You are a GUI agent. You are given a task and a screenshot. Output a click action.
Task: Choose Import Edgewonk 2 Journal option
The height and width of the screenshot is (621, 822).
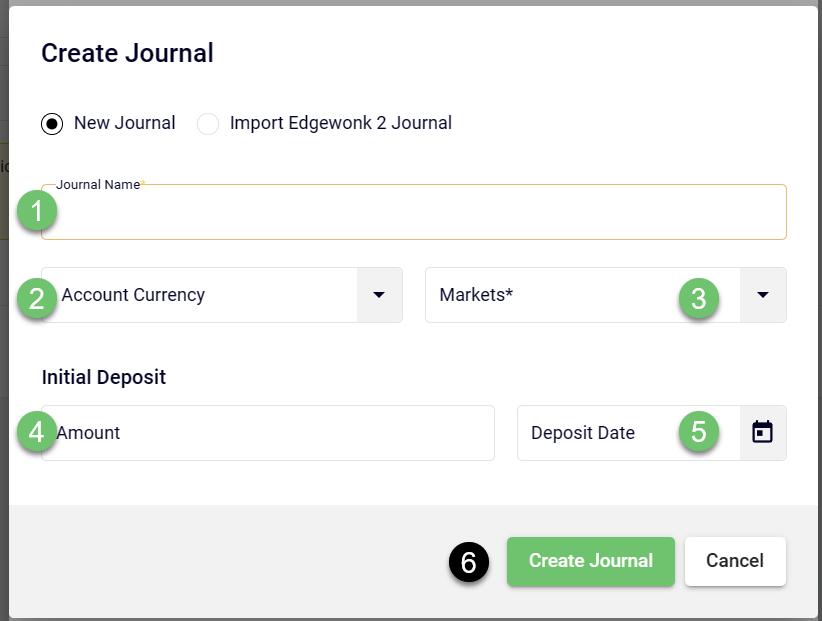208,124
